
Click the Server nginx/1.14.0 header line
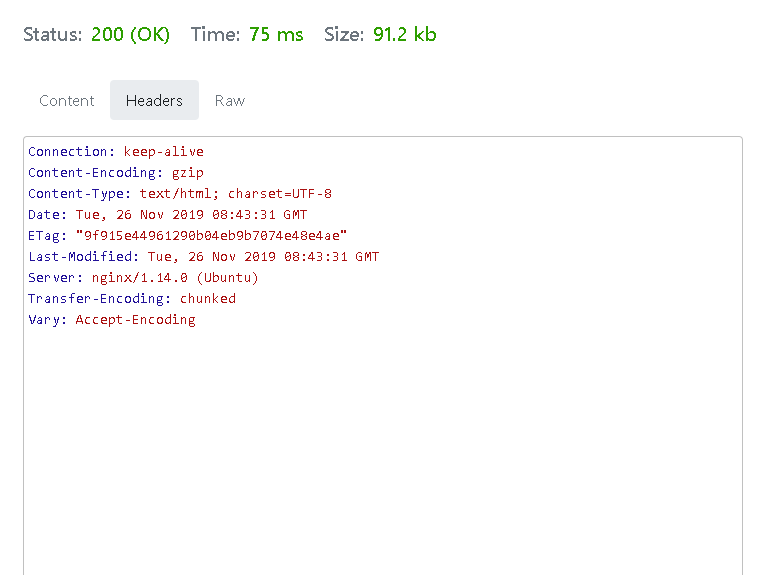point(143,277)
